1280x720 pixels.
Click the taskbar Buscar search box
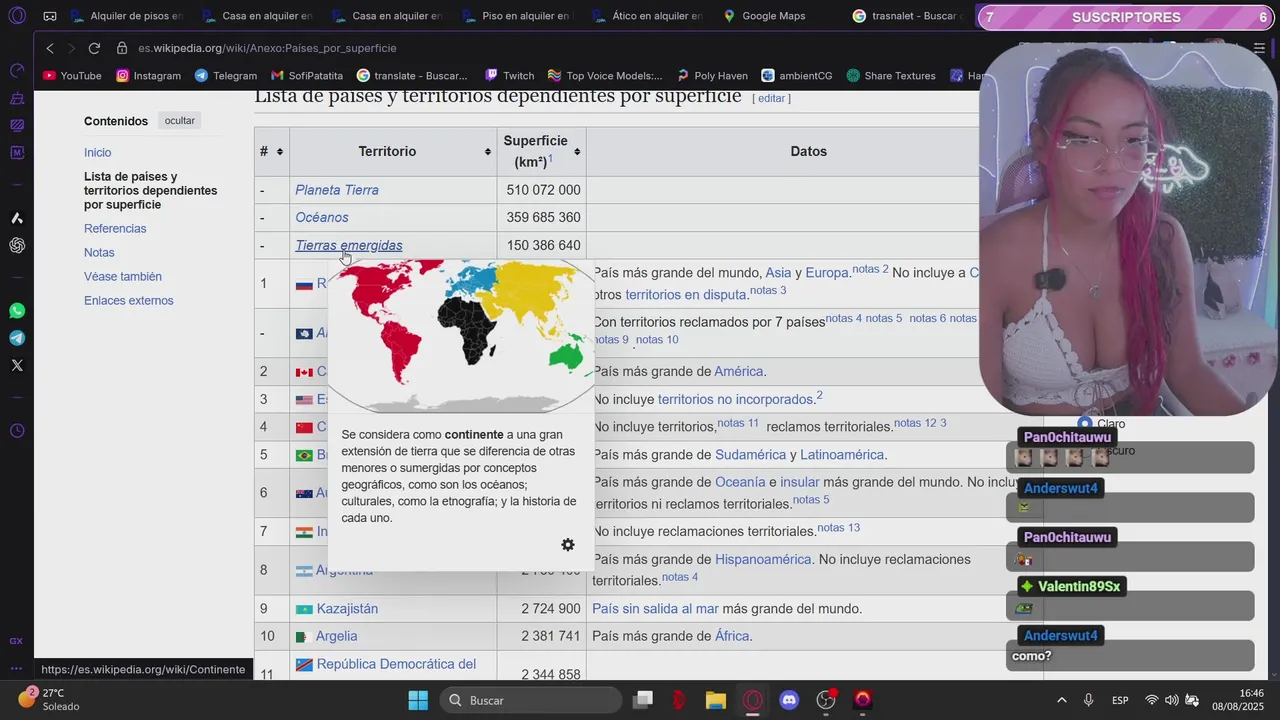point(530,700)
